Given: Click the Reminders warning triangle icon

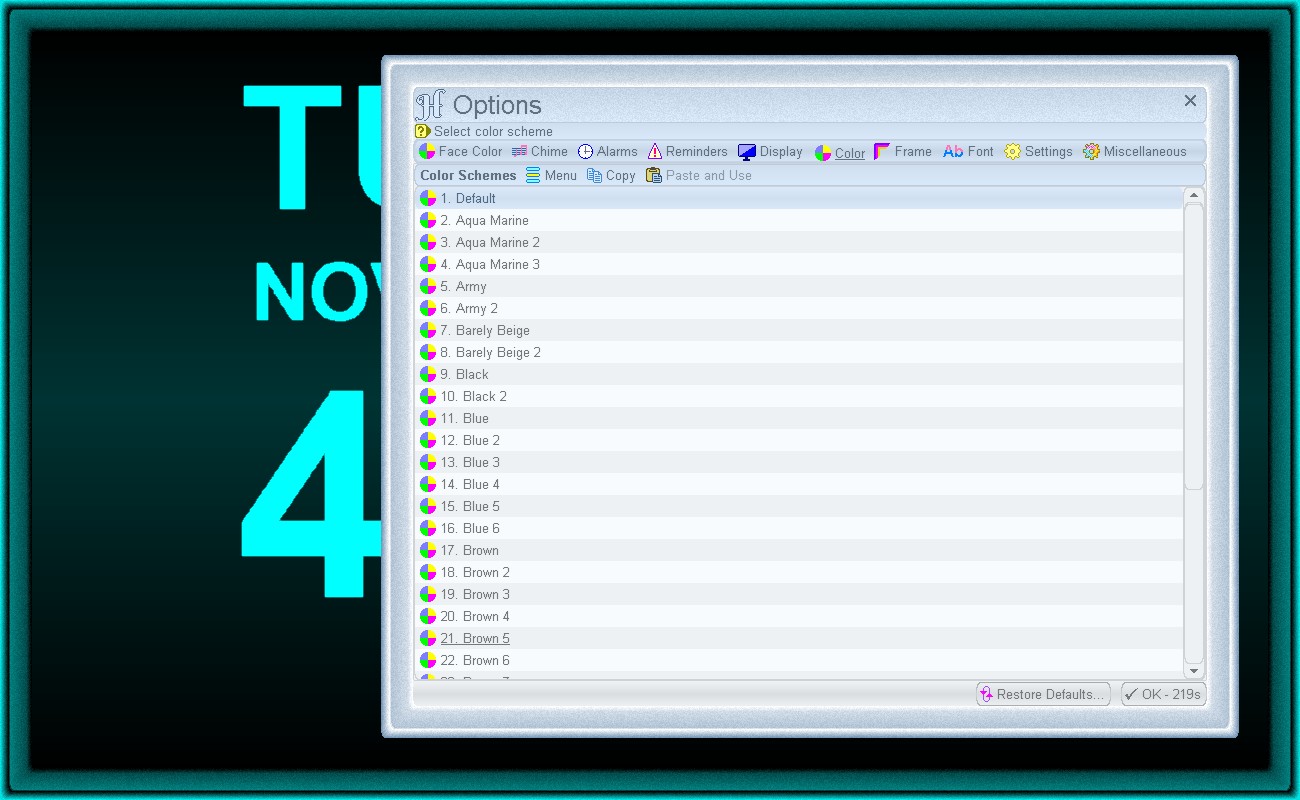Looking at the screenshot, I should click(655, 152).
